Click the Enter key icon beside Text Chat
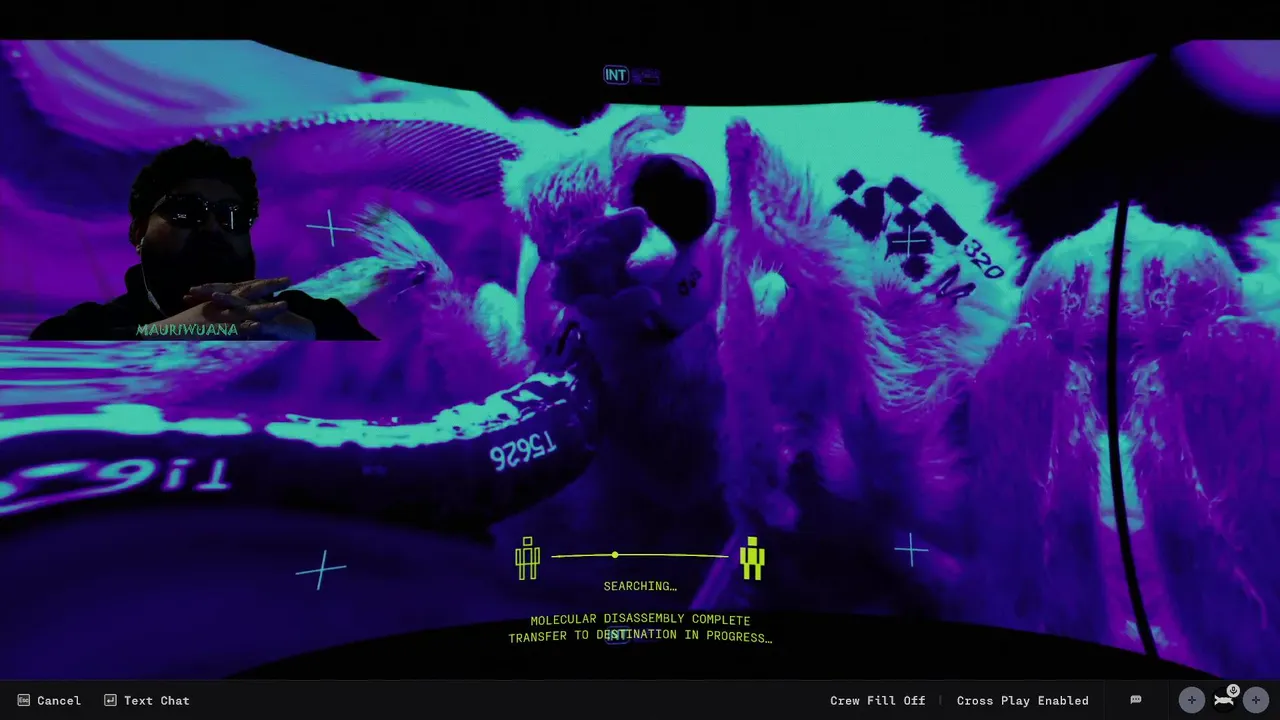1280x720 pixels. pyautogui.click(x=110, y=701)
